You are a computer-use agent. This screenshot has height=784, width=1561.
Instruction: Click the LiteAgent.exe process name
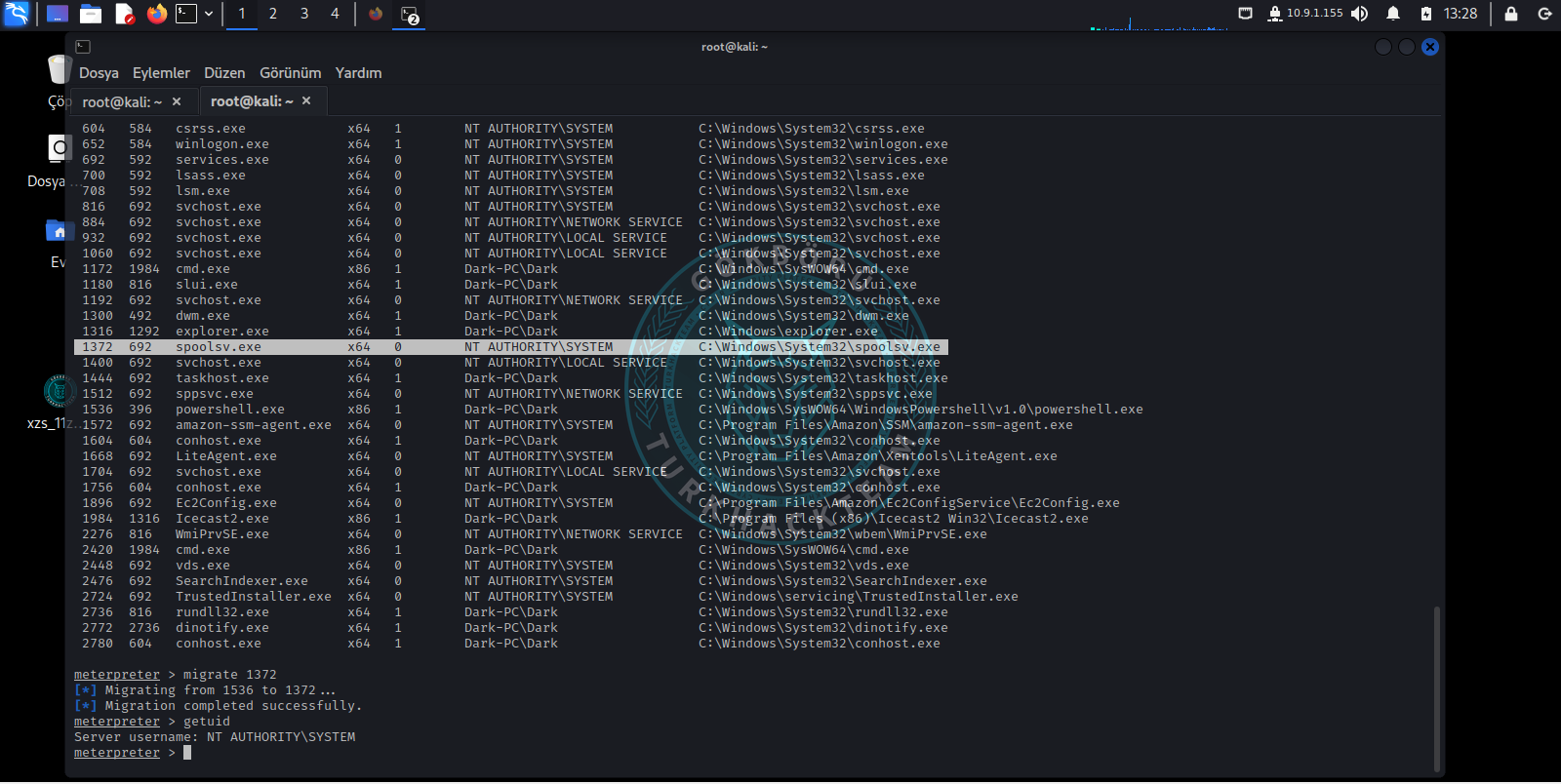click(226, 456)
